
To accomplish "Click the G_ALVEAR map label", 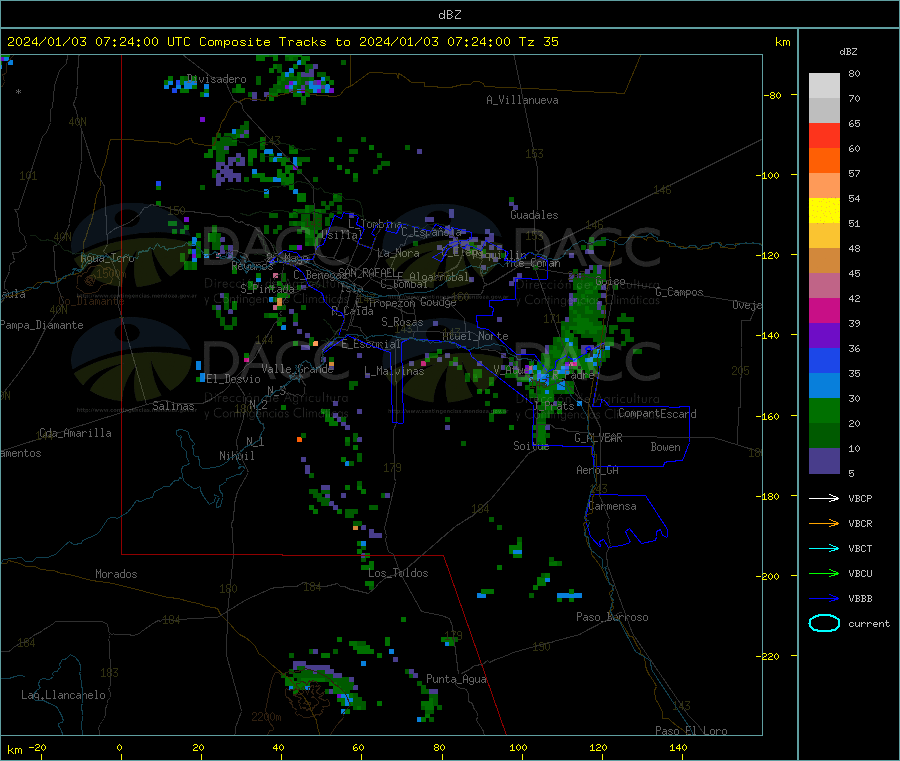I will [599, 438].
